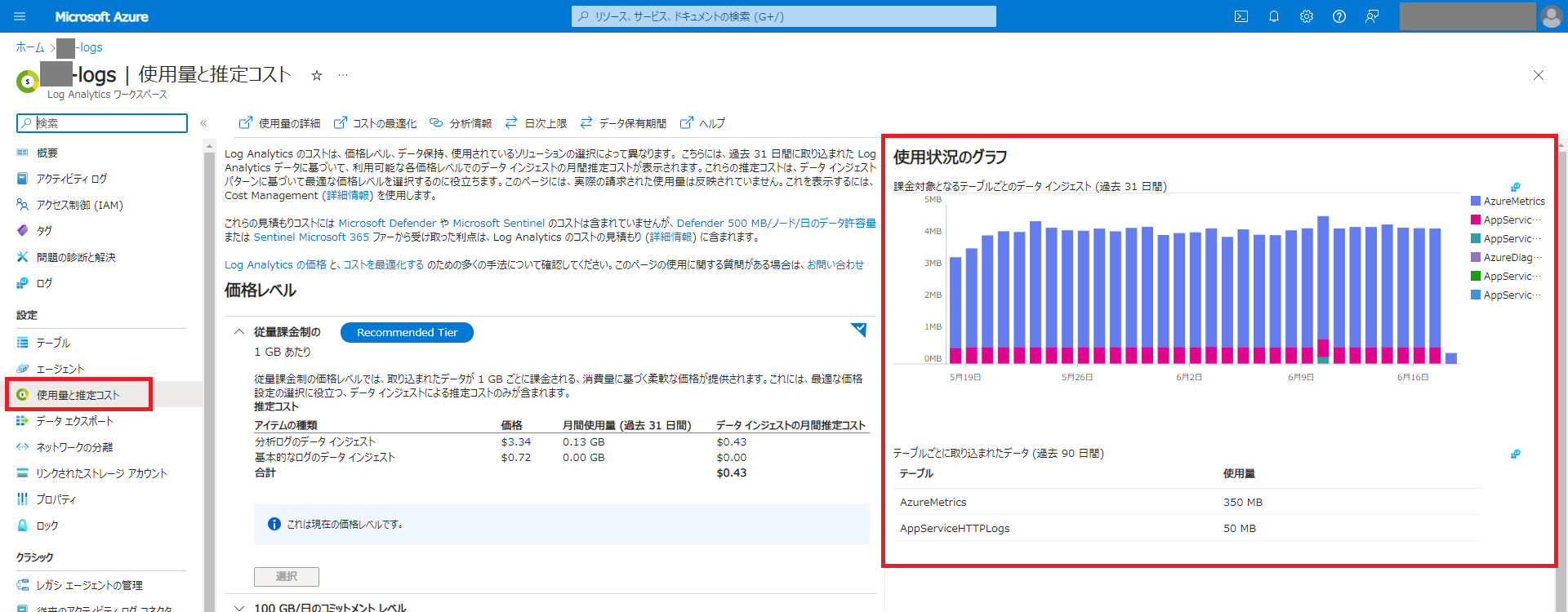
Task: Open 問題の診断と解決
Action: 76,257
